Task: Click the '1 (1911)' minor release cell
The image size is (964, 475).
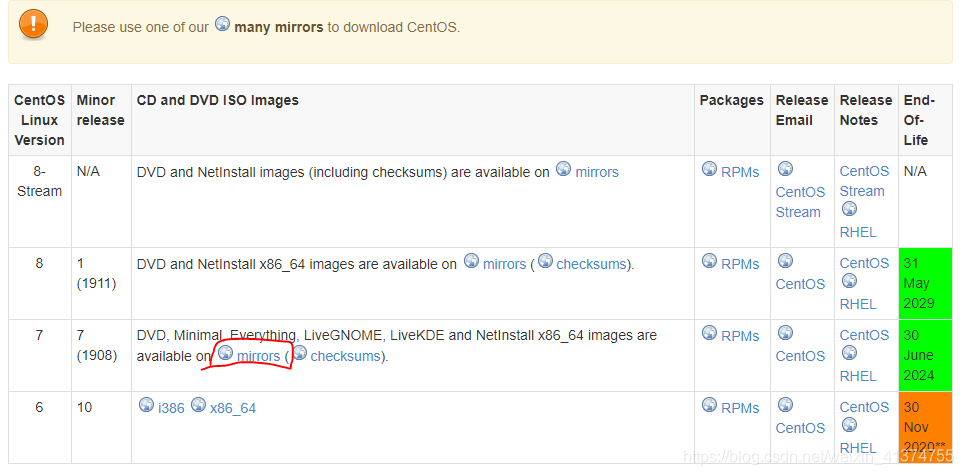Action: click(x=101, y=283)
